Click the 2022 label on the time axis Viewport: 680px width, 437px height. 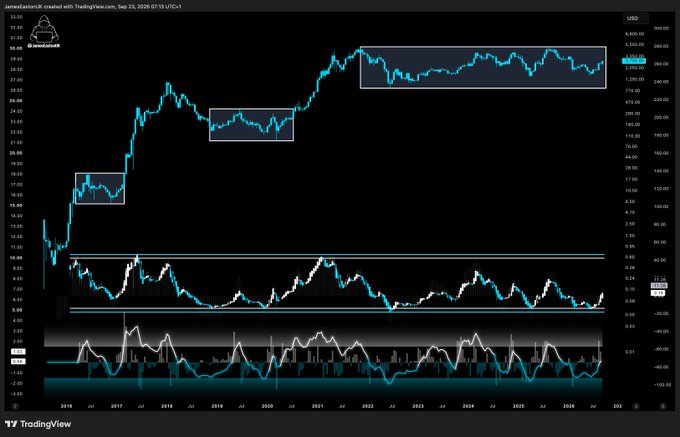pyautogui.click(x=368, y=406)
